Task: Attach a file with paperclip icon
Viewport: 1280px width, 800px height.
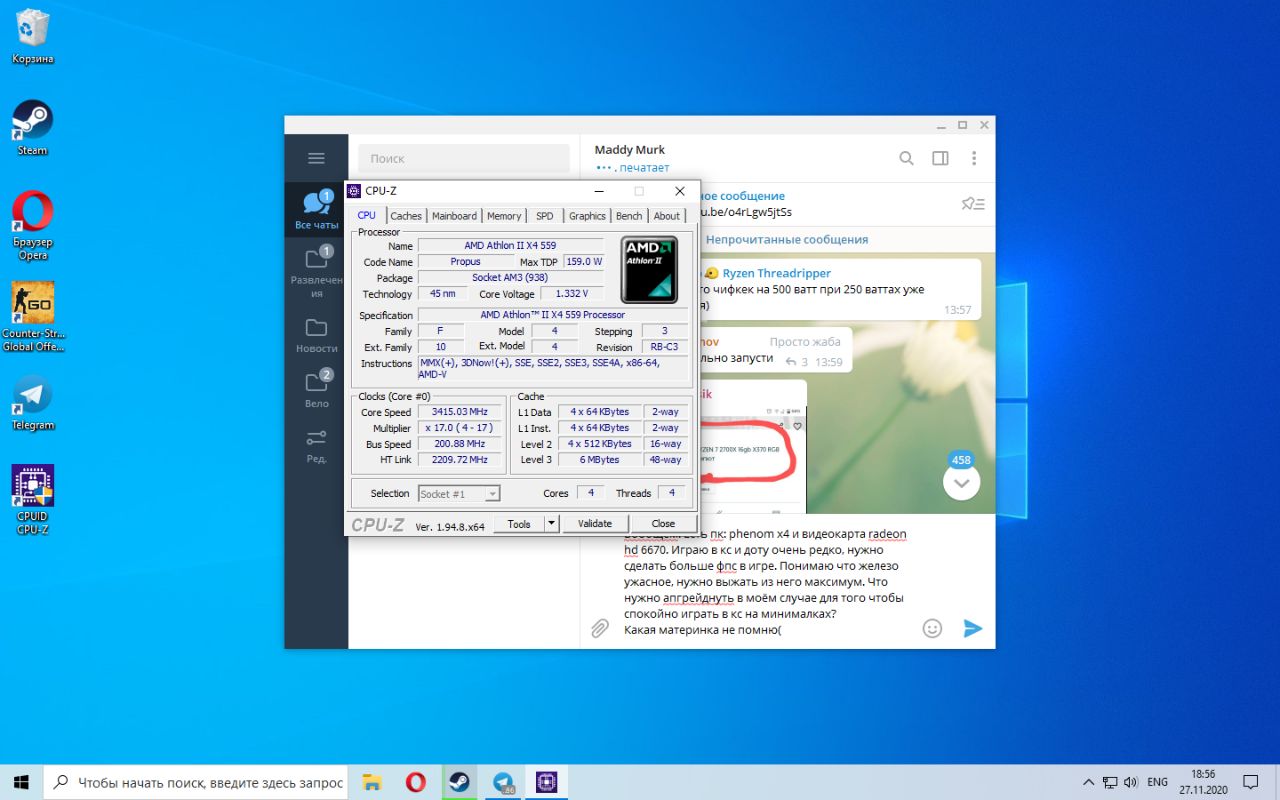Action: [x=599, y=628]
